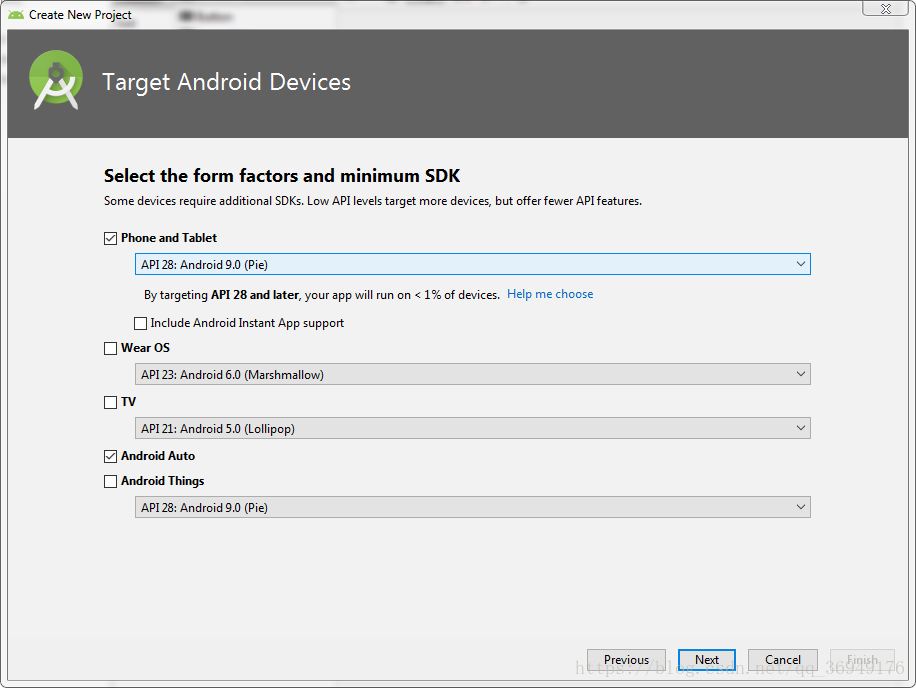Check the Android Things checkbox
The image size is (916, 688).
[x=110, y=481]
